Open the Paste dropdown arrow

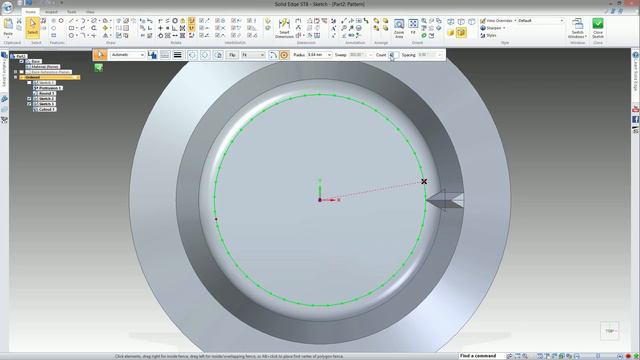(x=8, y=37)
